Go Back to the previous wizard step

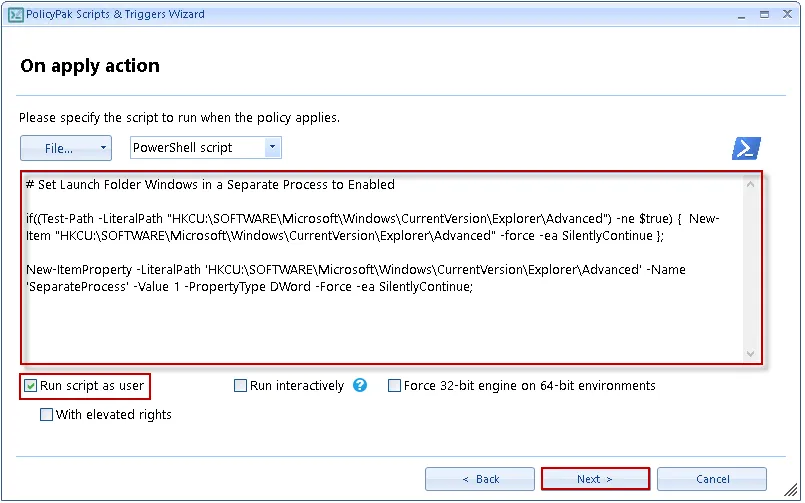click(x=479, y=479)
